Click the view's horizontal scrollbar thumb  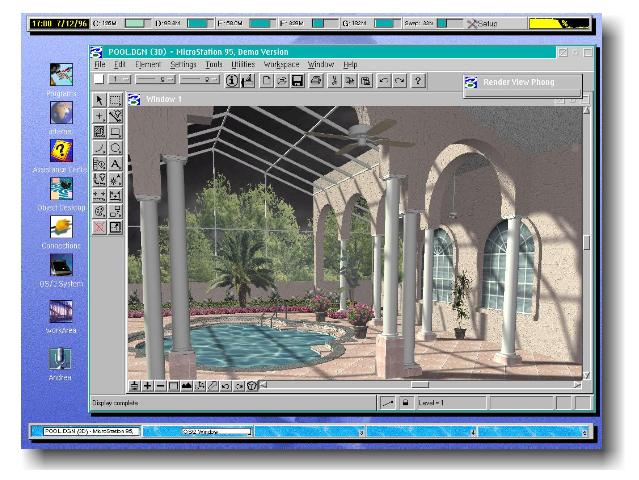pyautogui.click(x=419, y=385)
